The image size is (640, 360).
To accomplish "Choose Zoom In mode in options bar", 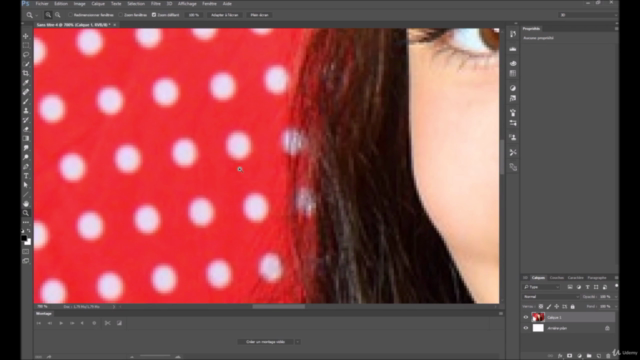I will tap(48, 15).
